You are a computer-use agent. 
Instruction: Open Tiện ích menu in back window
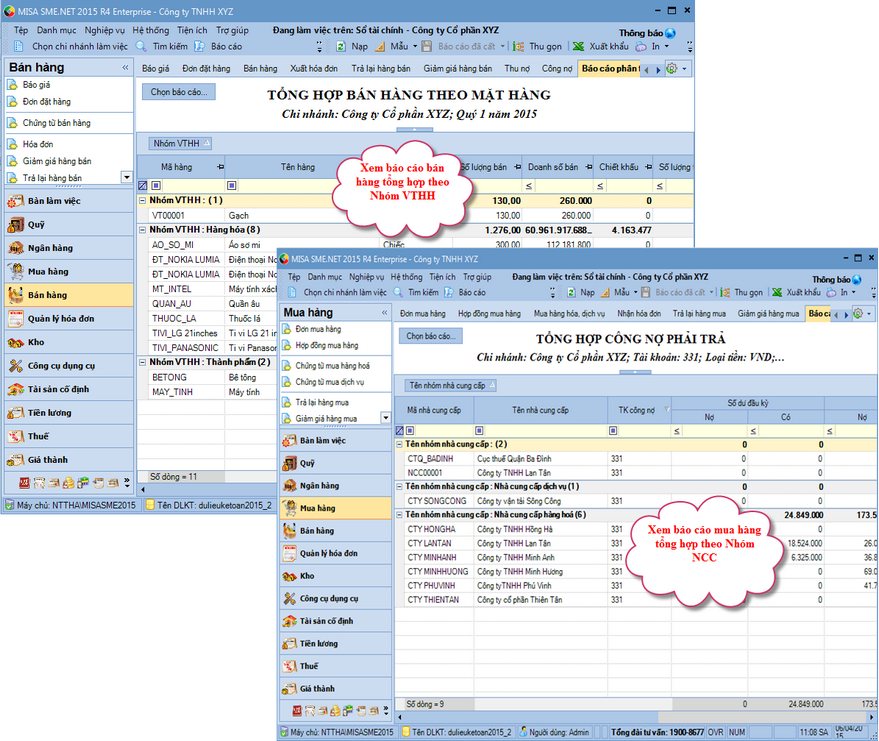tap(192, 30)
